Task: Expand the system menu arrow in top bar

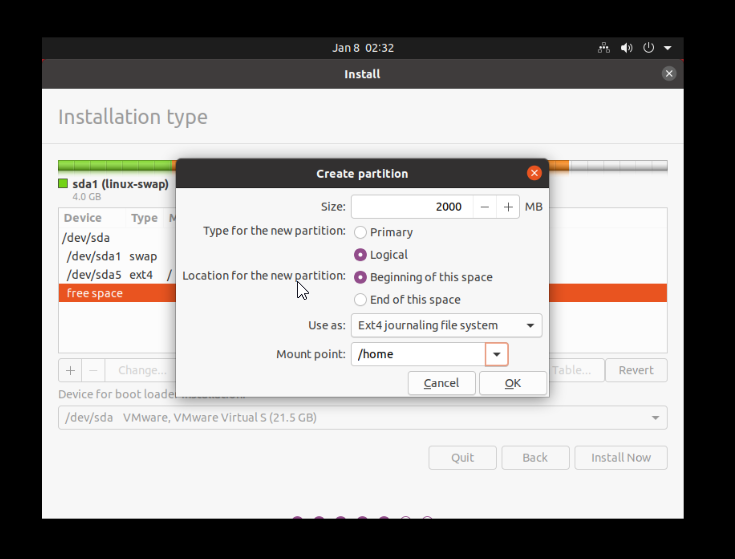Action: [668, 48]
